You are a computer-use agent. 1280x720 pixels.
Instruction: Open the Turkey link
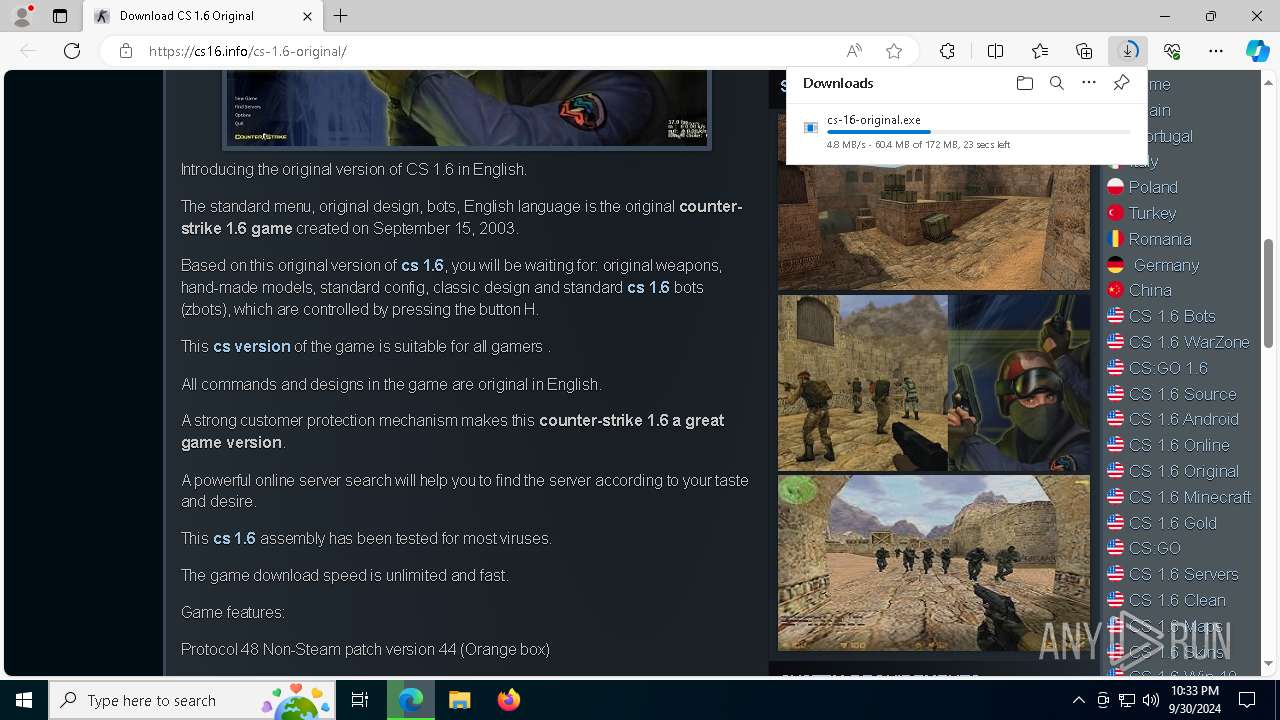tap(1152, 213)
